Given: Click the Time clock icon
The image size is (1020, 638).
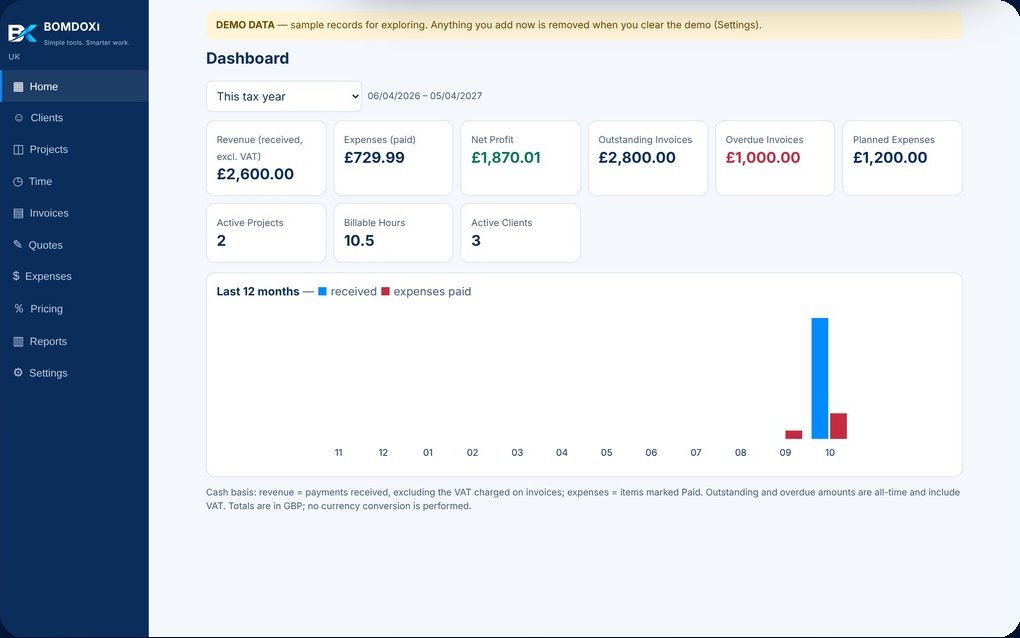Looking at the screenshot, I should pyautogui.click(x=18, y=181).
